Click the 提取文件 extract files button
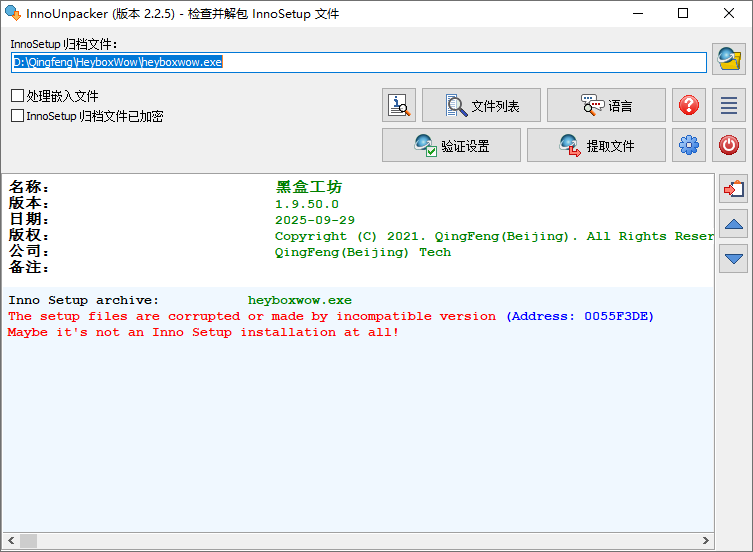The width and height of the screenshot is (753, 552). [596, 145]
